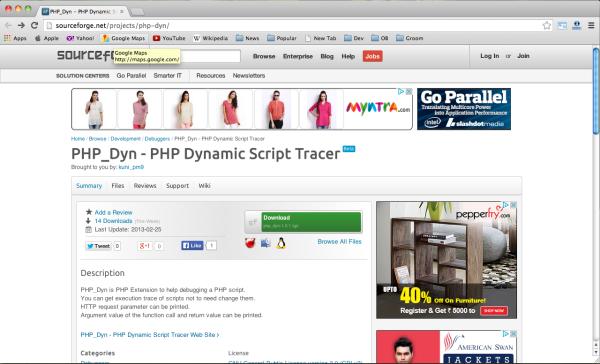Click the green Download button
The width and height of the screenshot is (600, 364).
click(303, 222)
